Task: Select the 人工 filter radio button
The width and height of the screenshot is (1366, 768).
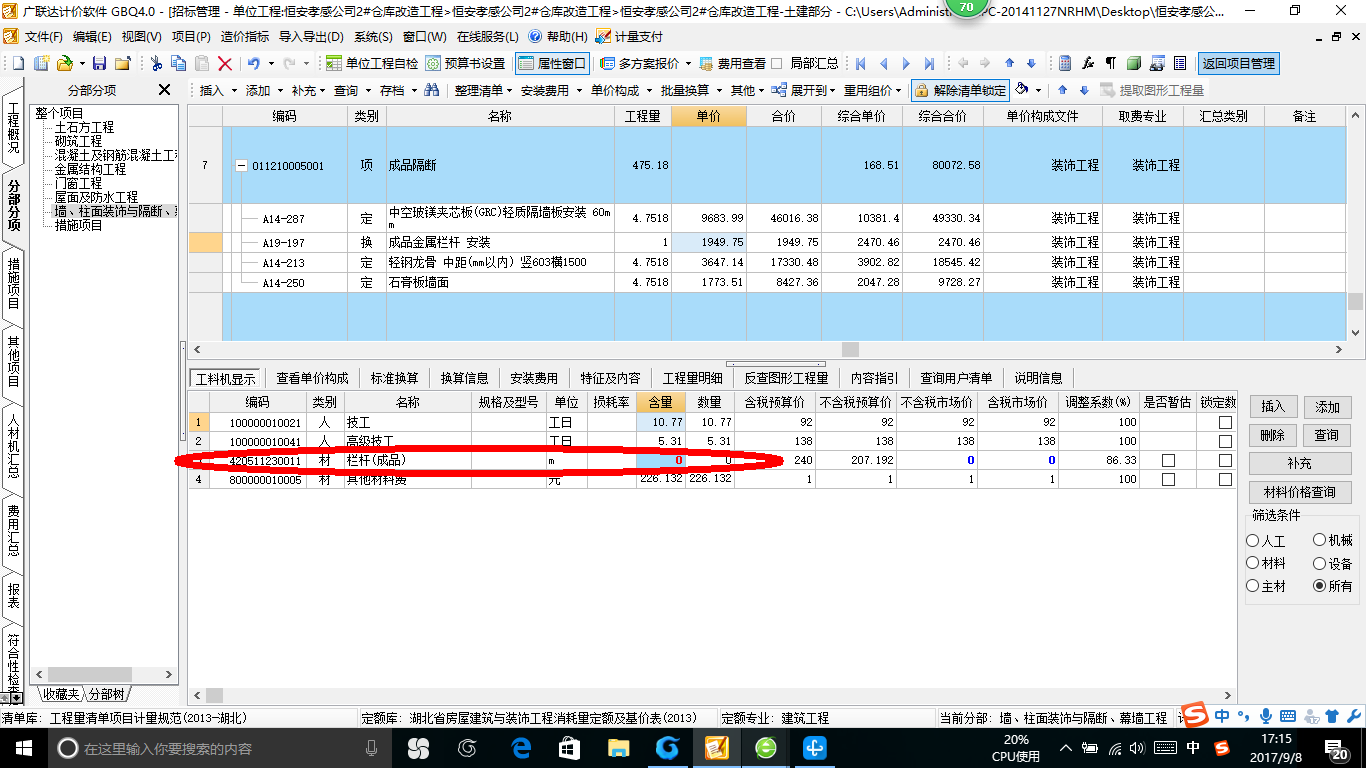Action: (1253, 540)
